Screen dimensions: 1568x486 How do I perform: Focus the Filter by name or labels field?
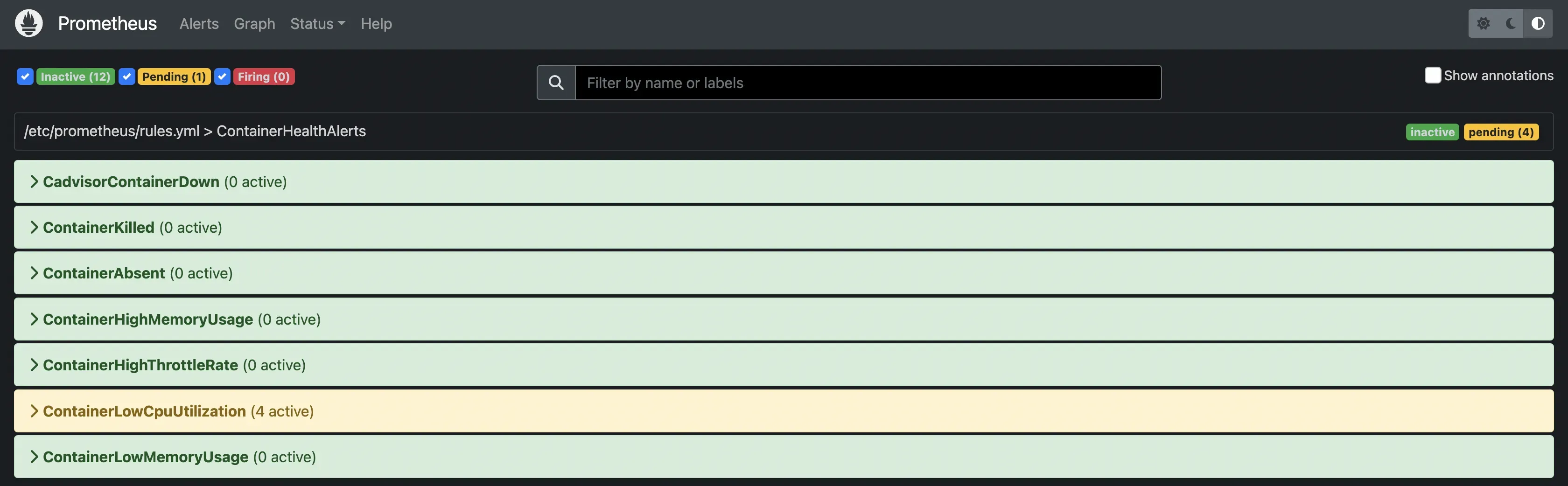868,83
